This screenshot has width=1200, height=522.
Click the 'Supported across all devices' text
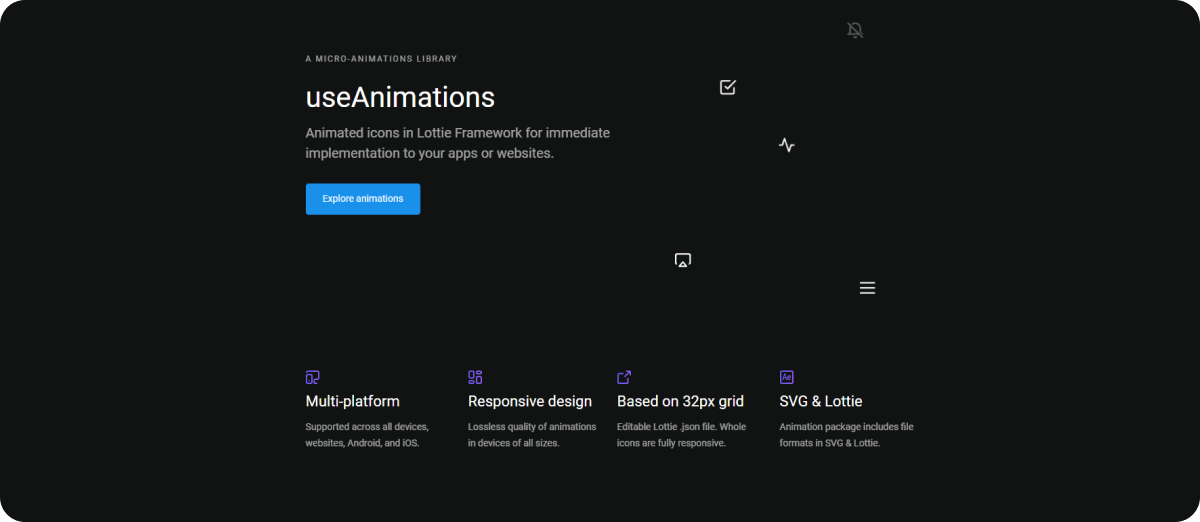pos(367,434)
